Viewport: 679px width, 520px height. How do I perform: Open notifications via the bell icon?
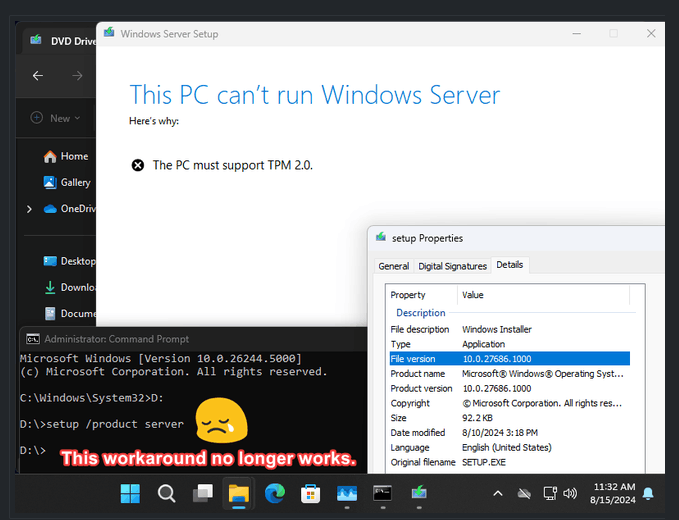tap(648, 493)
